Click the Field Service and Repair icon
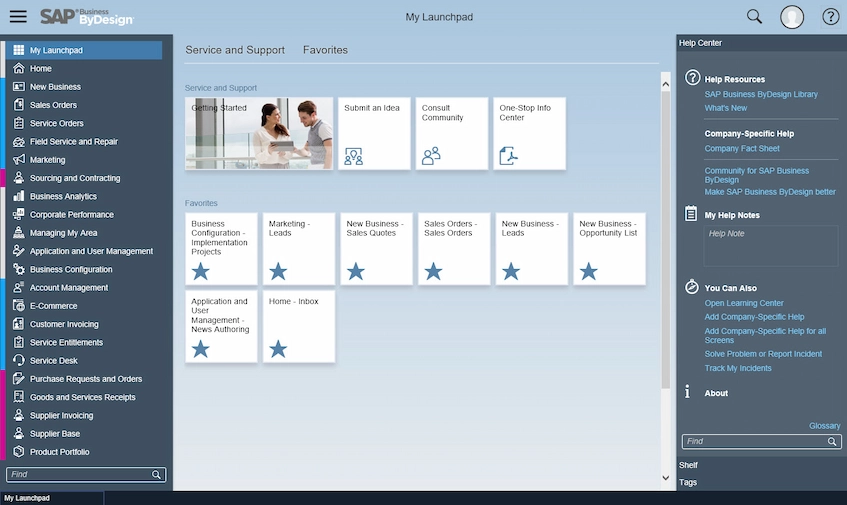 point(18,142)
